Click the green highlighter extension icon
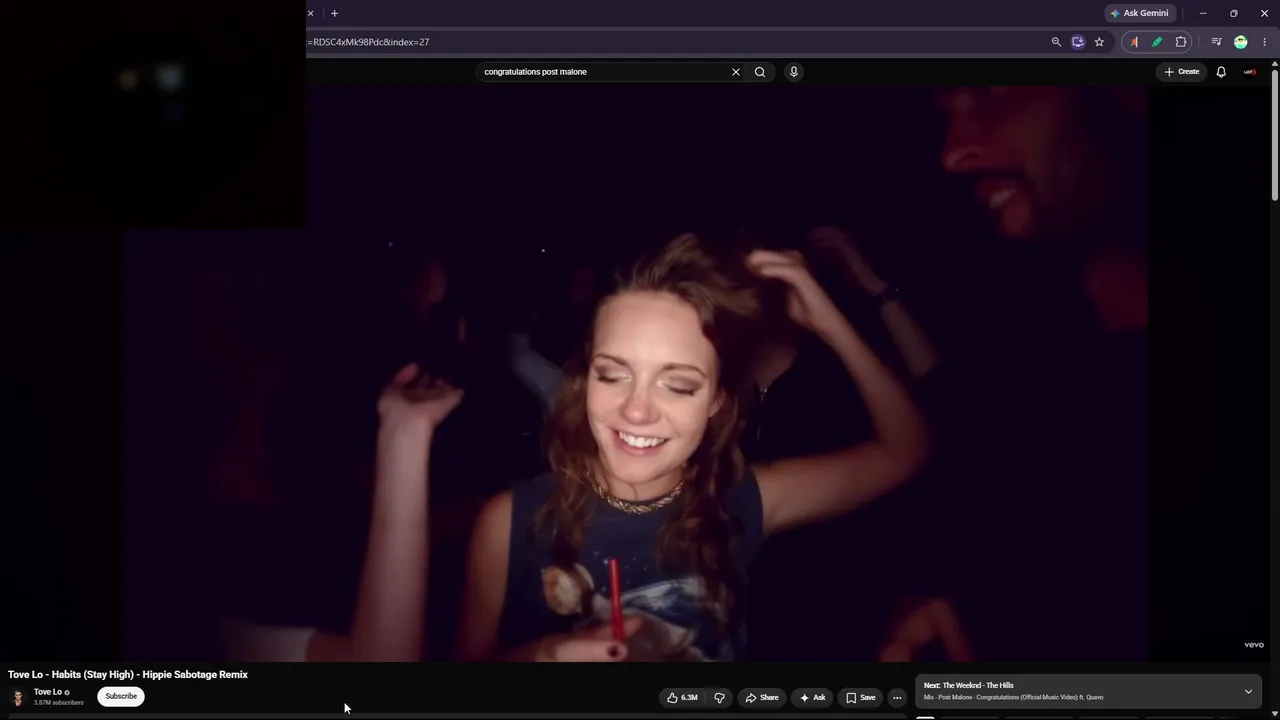 1157,42
